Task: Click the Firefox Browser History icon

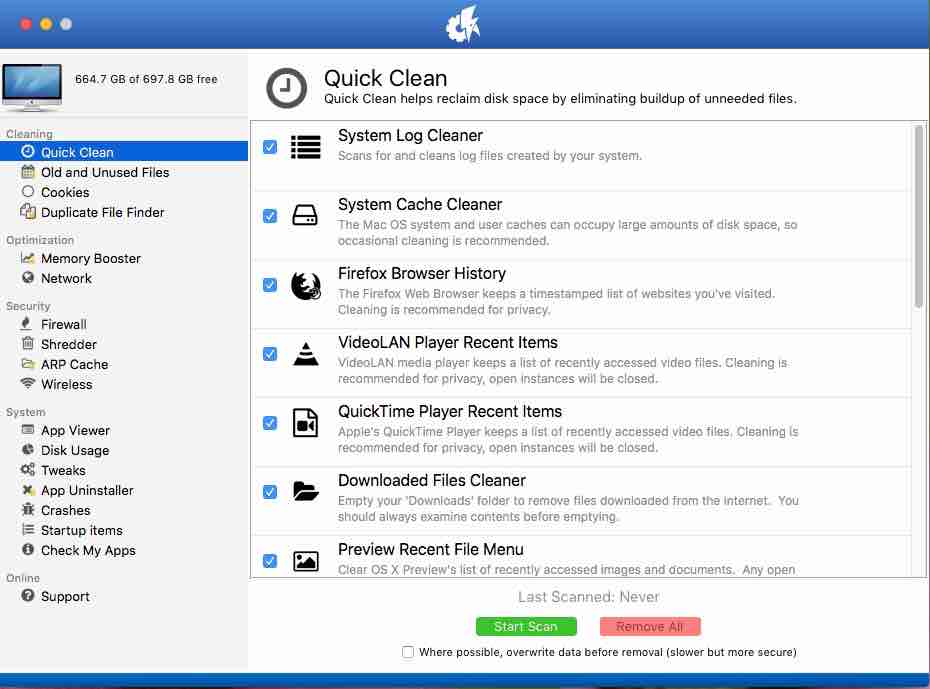Action: click(x=305, y=285)
